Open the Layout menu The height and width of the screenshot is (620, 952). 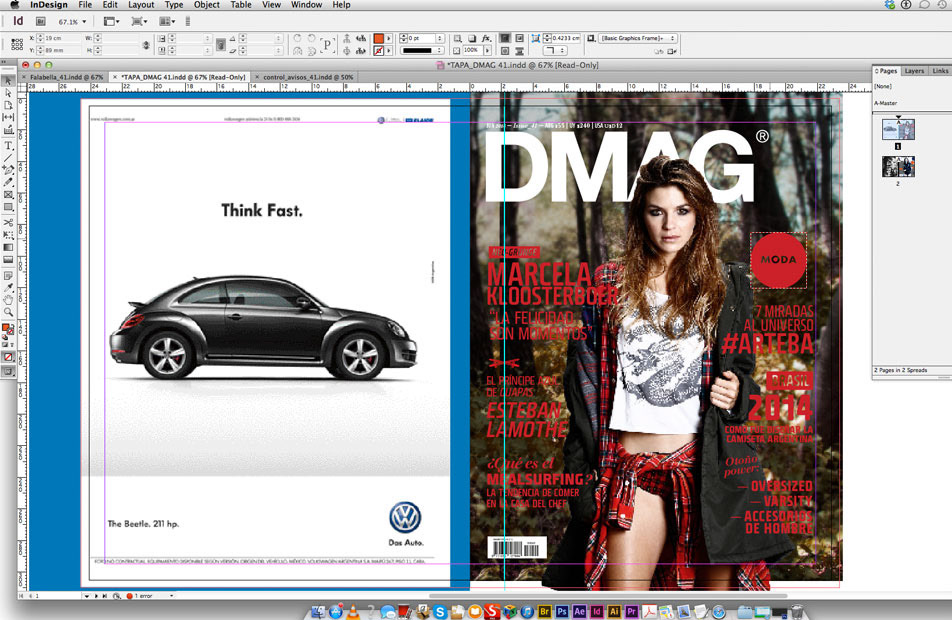(141, 5)
